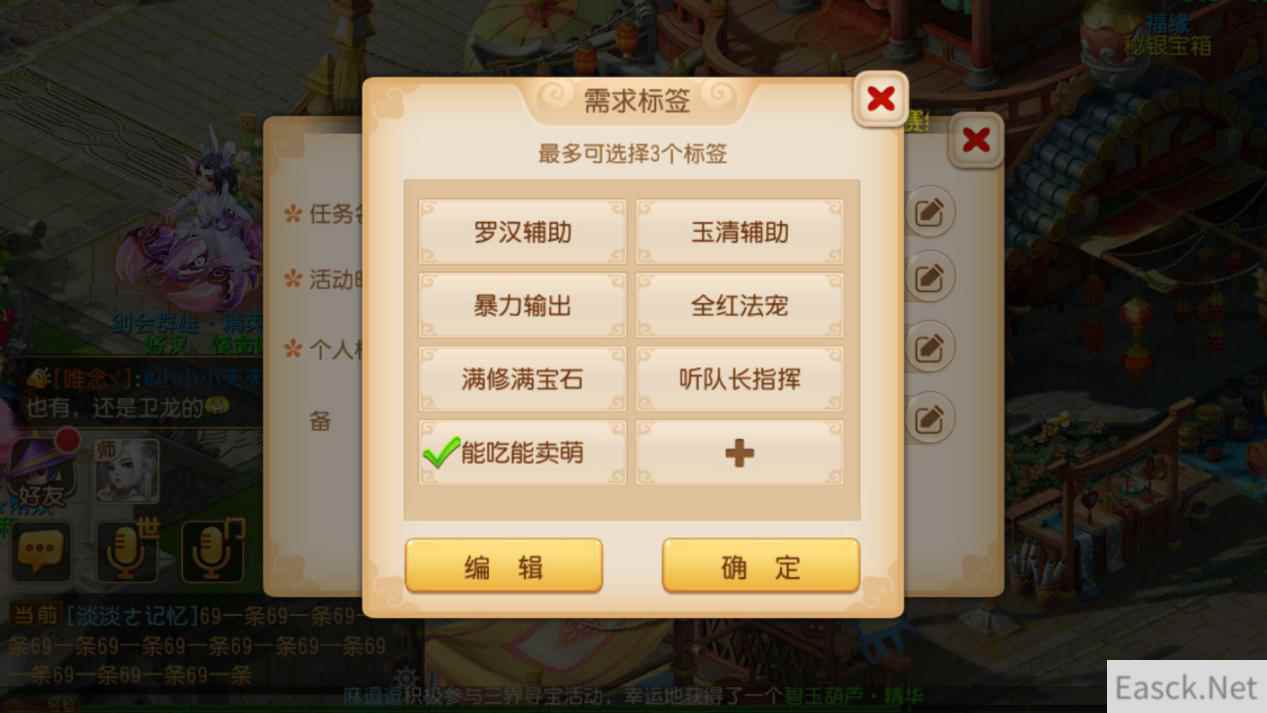1267x713 pixels.
Task: Click the 编辑 edit button
Action: point(504,566)
